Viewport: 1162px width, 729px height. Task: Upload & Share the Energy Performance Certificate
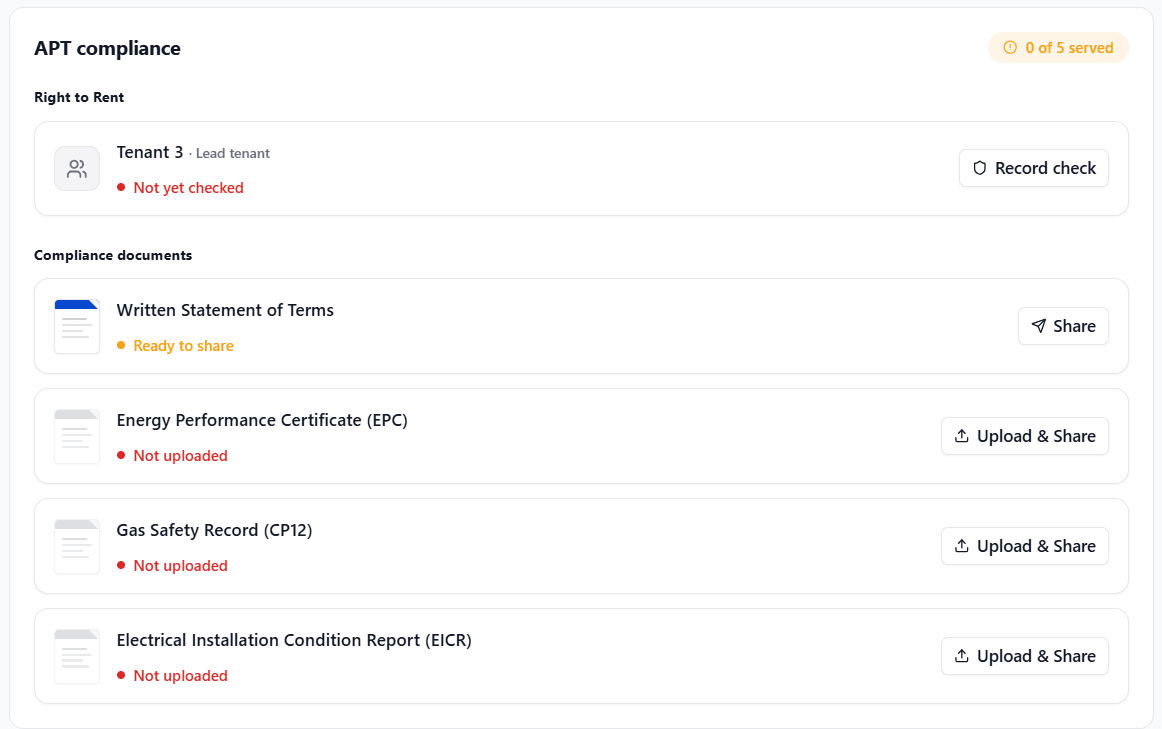point(1025,436)
